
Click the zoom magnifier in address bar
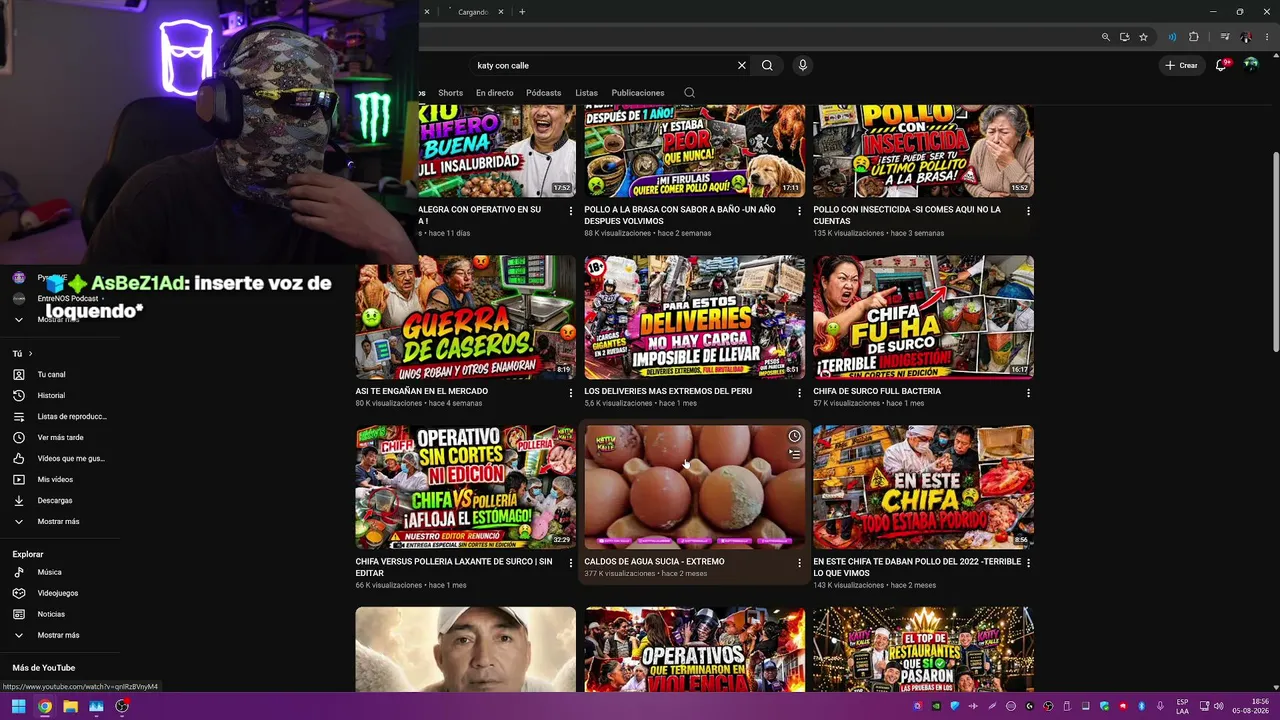pos(1105,37)
